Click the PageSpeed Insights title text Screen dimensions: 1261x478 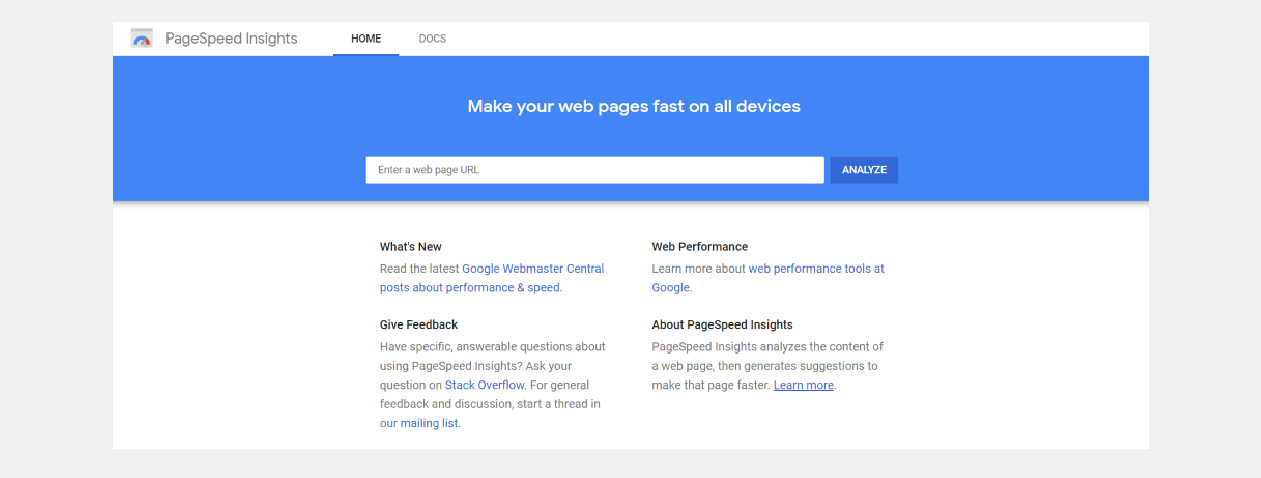coord(231,39)
